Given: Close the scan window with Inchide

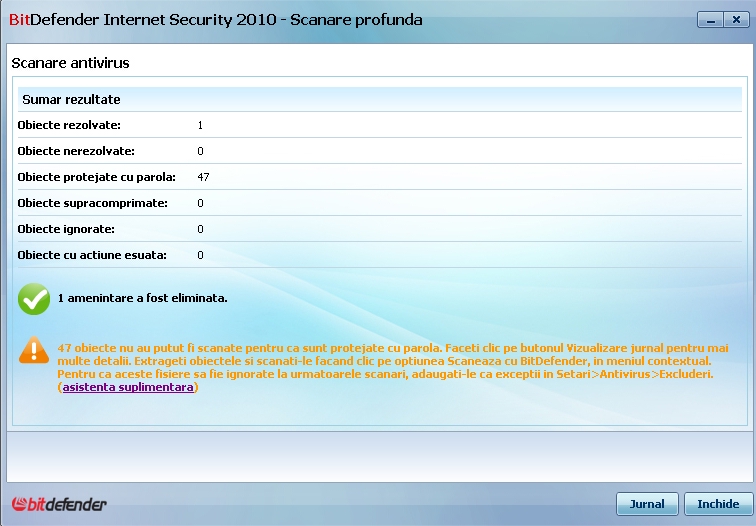Looking at the screenshot, I should 718,504.
